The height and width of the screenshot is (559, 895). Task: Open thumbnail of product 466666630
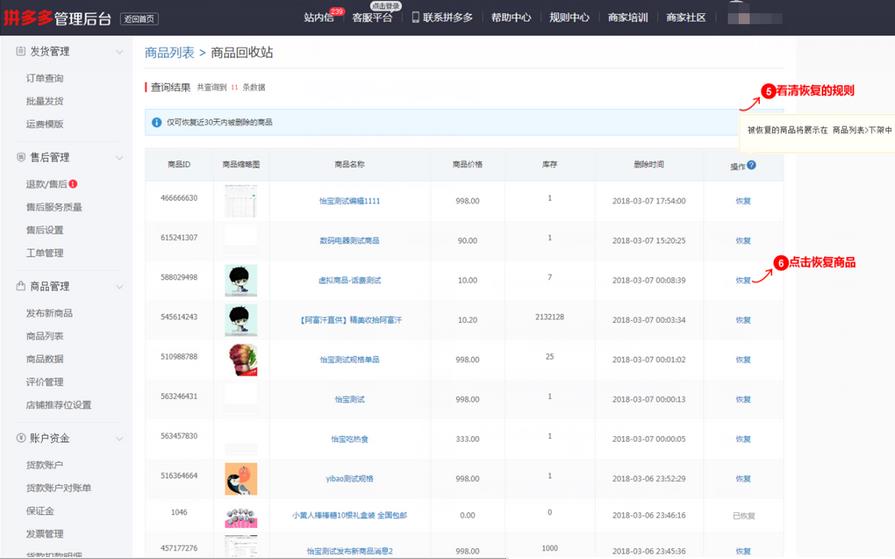(x=241, y=201)
